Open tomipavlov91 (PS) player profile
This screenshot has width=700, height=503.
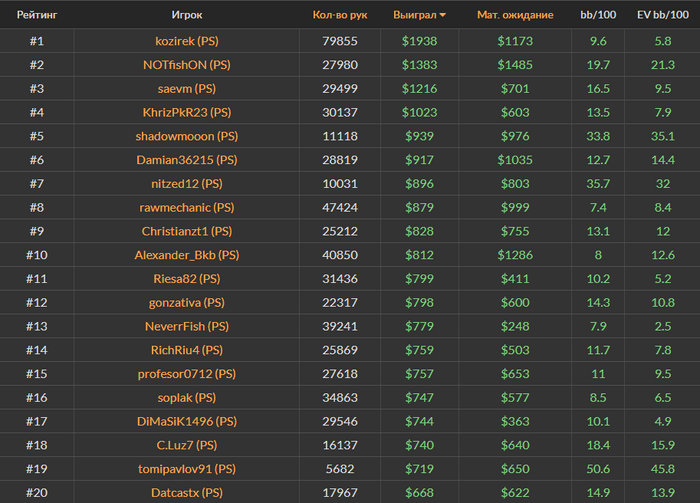pyautogui.click(x=186, y=469)
